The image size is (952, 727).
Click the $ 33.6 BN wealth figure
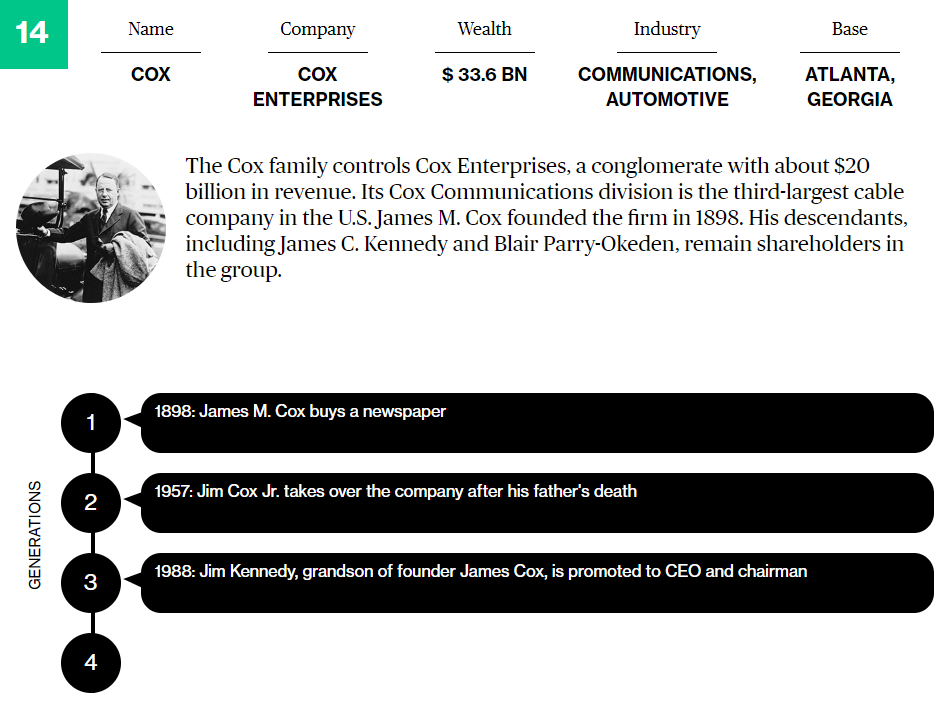[484, 75]
